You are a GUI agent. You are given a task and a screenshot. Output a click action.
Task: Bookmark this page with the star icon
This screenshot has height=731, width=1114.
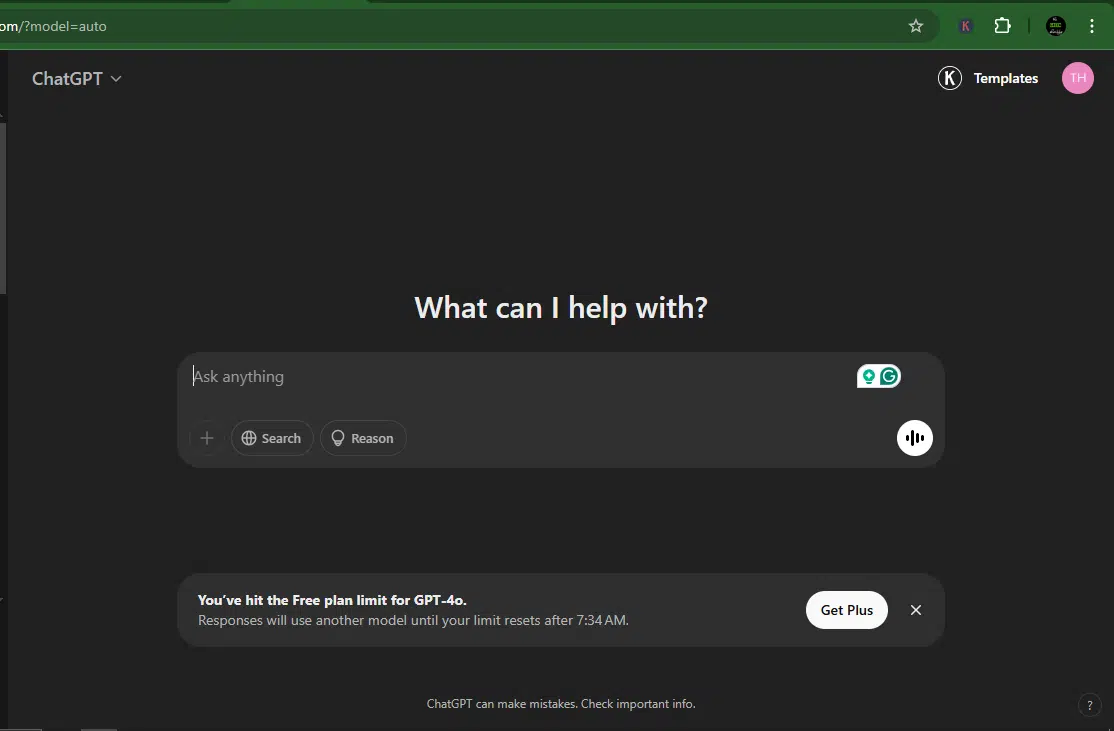(x=916, y=26)
